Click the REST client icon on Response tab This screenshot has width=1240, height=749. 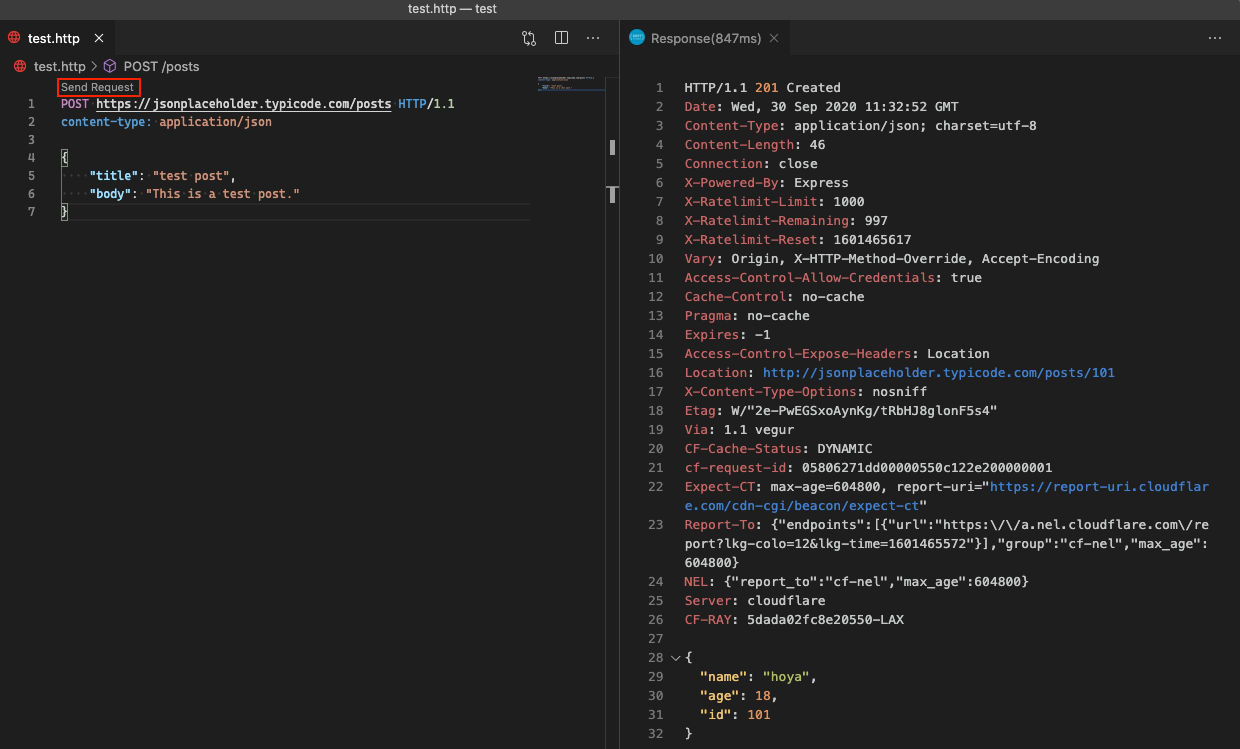tap(636, 38)
